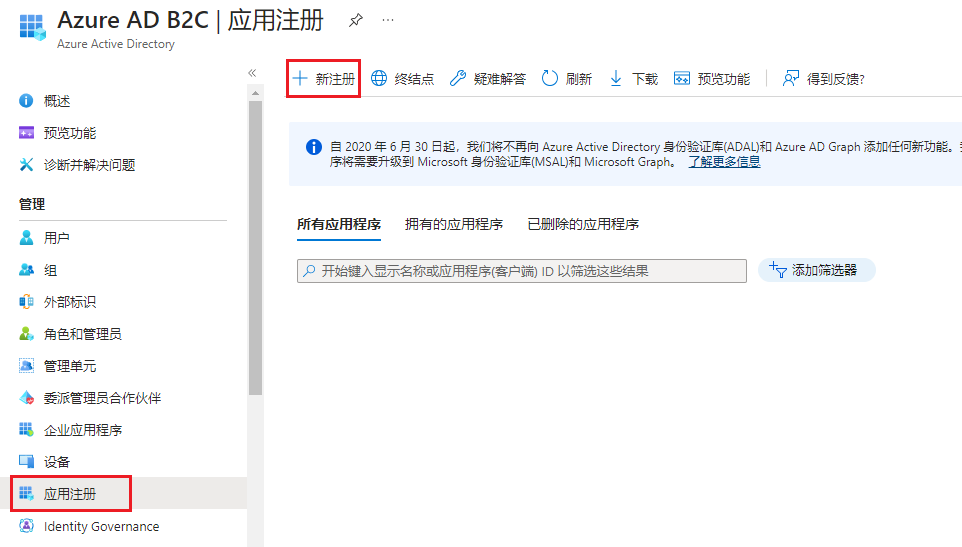
Task: Select the 得到反馈? label
Action: (836, 79)
